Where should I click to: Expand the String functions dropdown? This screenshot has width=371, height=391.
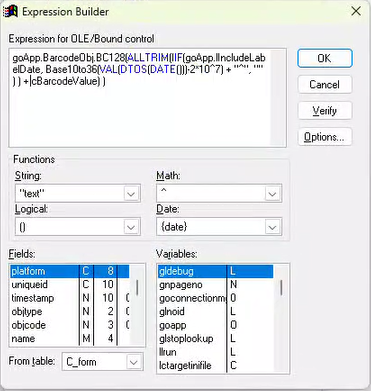[x=131, y=193]
